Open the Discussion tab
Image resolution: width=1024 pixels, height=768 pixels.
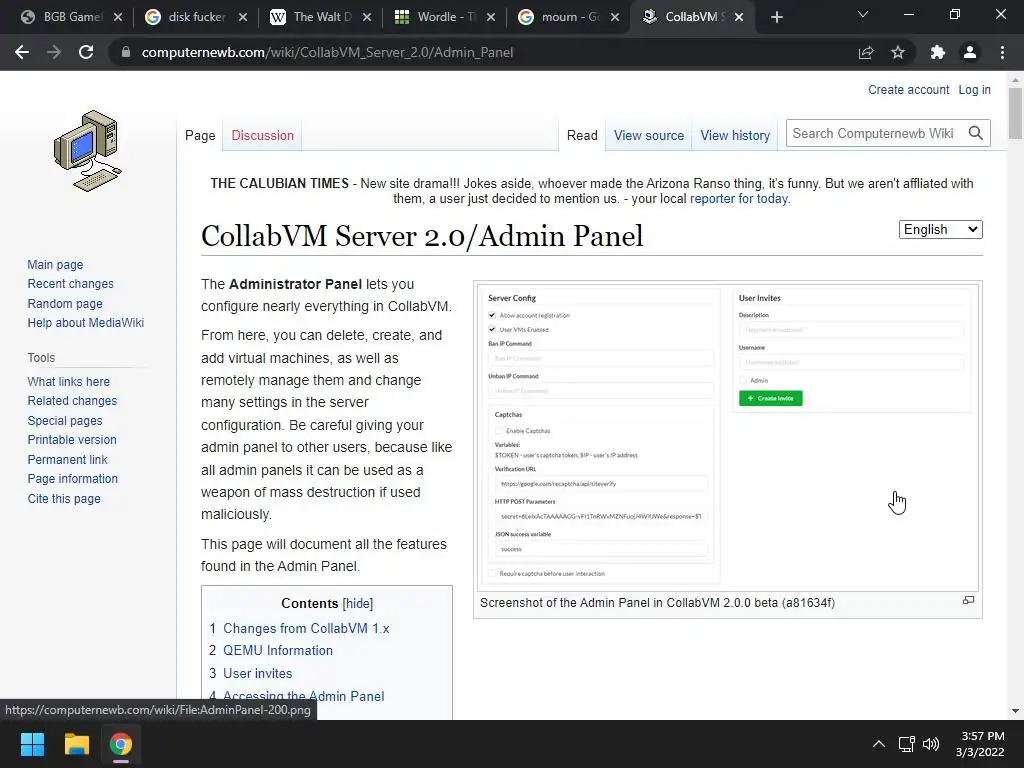263,135
